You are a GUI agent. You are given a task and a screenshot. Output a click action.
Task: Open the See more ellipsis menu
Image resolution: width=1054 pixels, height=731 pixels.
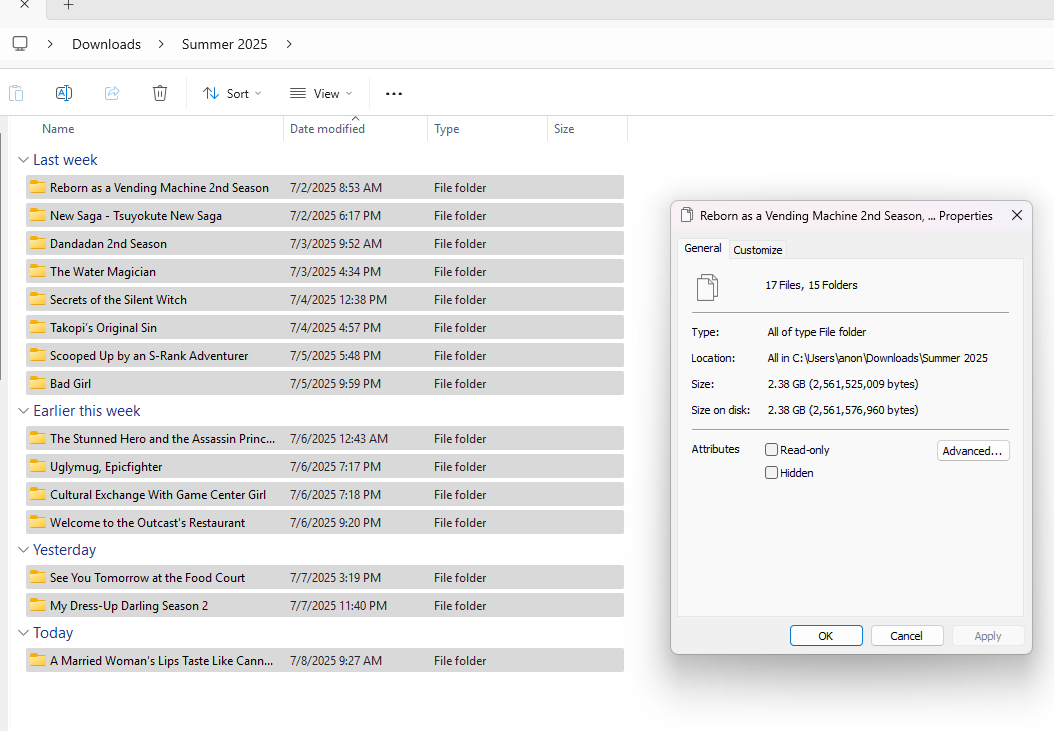click(x=394, y=93)
